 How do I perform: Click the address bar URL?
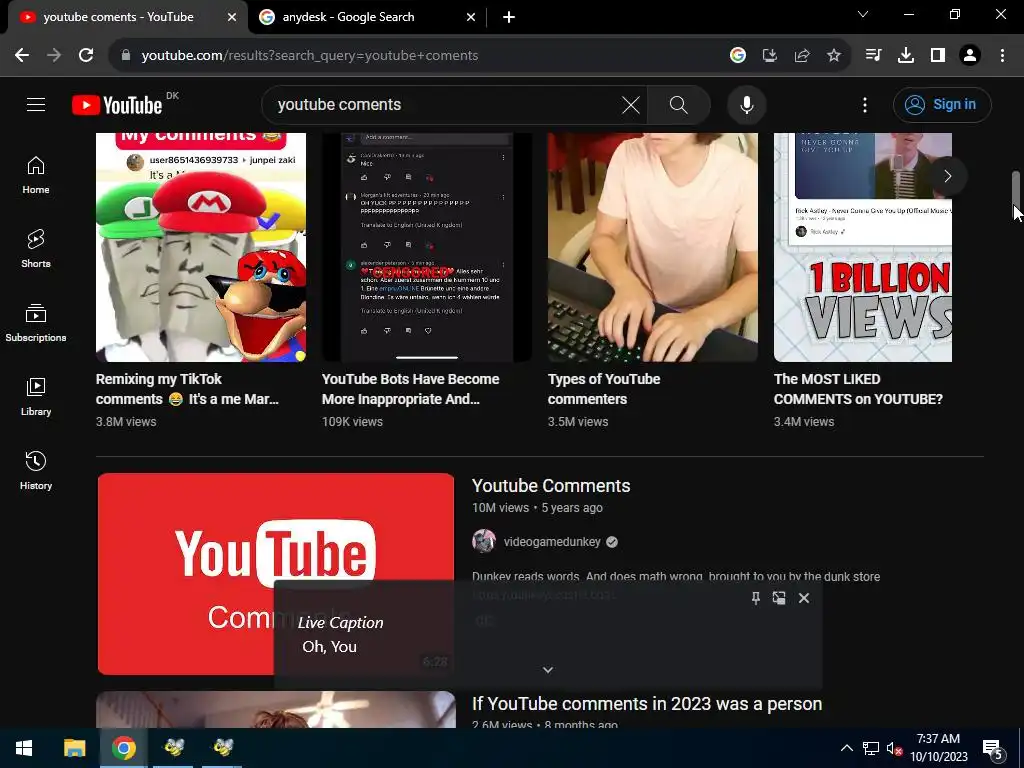click(310, 56)
